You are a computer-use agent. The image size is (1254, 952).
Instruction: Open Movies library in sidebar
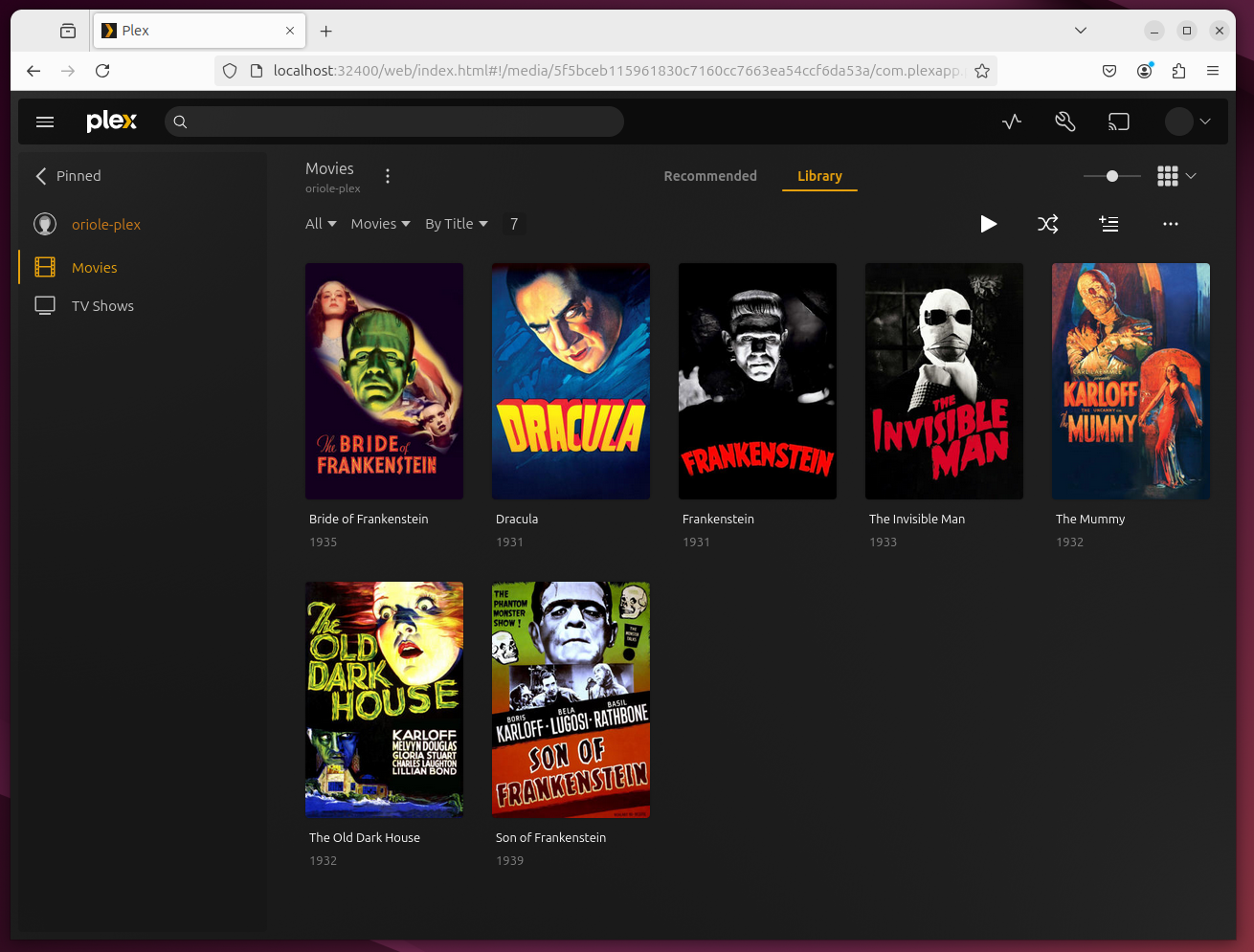tap(94, 268)
